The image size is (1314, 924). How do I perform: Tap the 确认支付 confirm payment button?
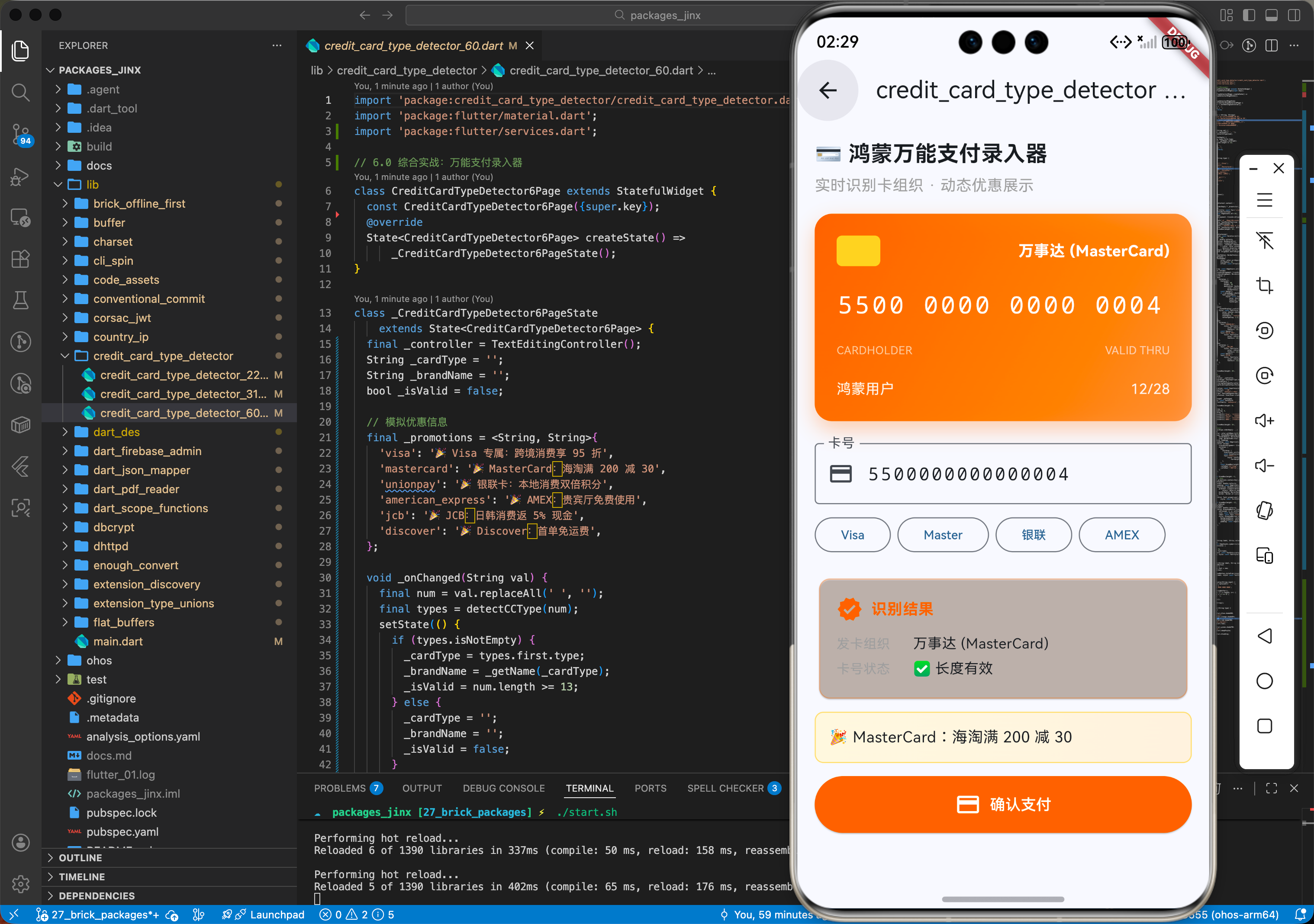(1003, 805)
